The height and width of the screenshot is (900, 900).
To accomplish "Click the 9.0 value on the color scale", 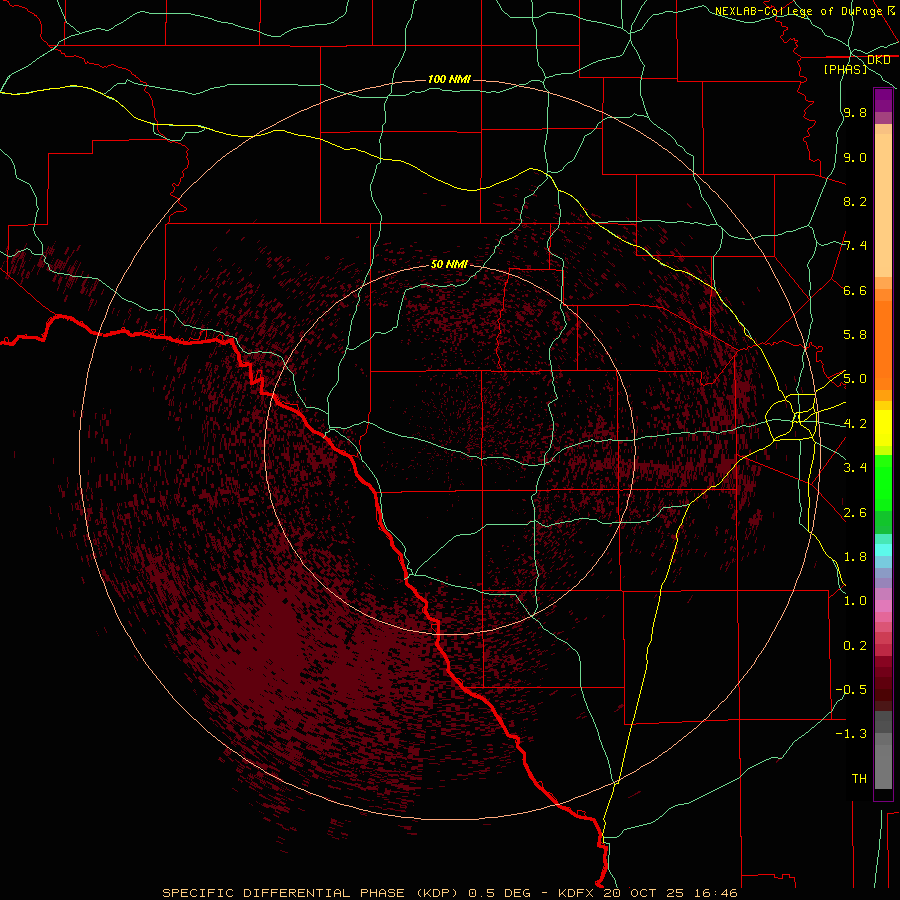I will click(855, 157).
